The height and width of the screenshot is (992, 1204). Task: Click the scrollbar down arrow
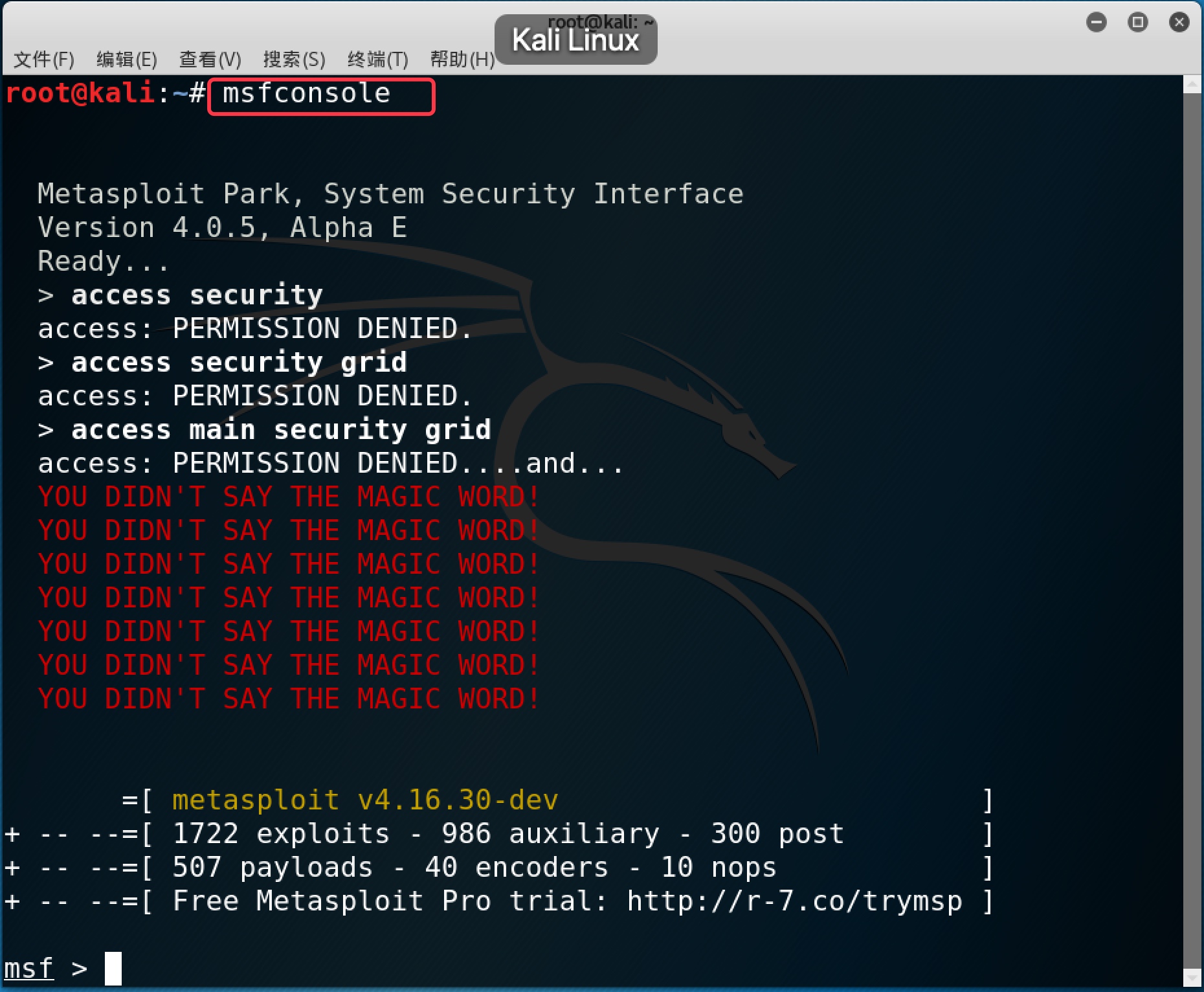pyautogui.click(x=1192, y=978)
